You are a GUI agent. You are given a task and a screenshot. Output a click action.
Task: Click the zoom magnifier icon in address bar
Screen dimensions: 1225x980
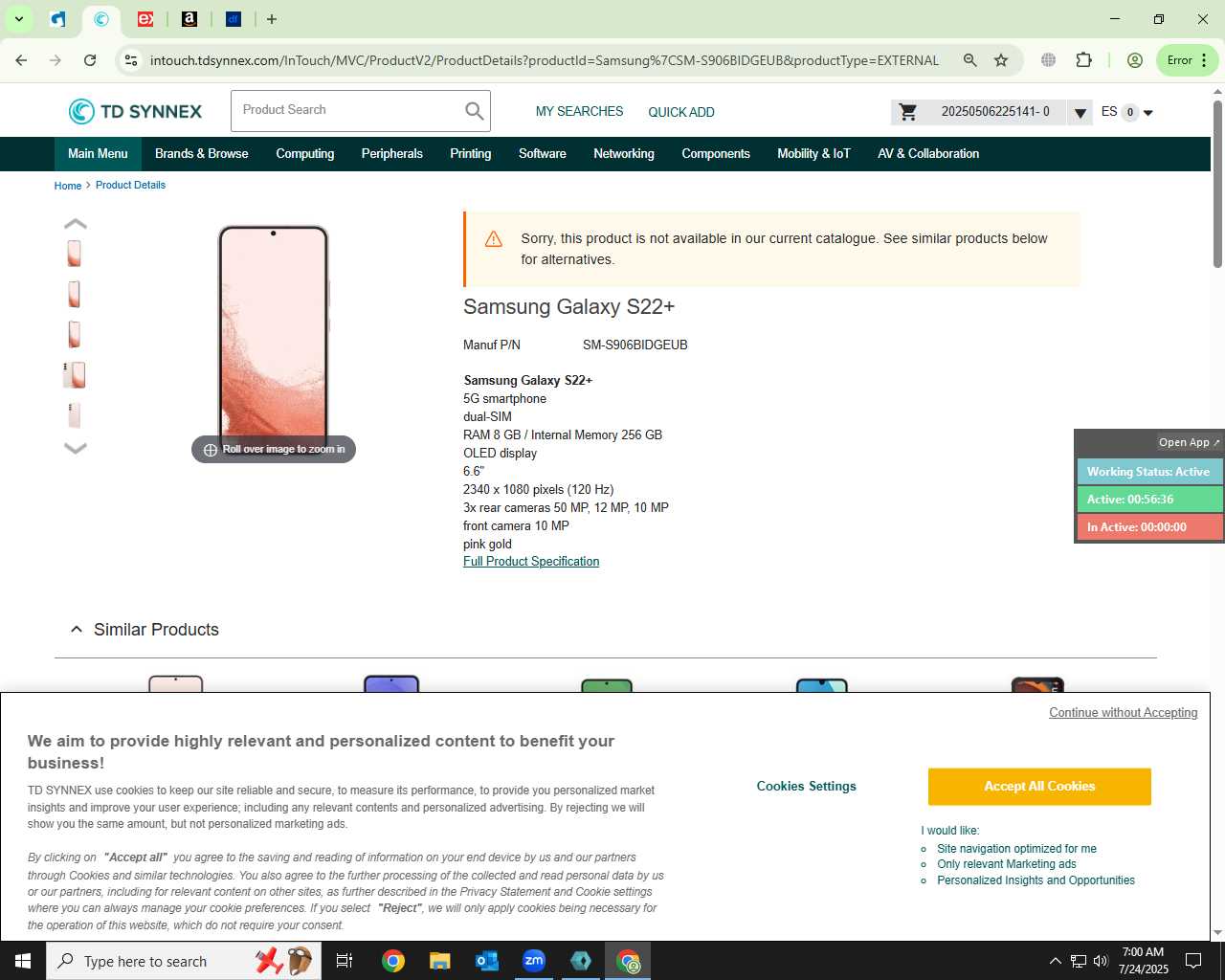click(x=970, y=60)
